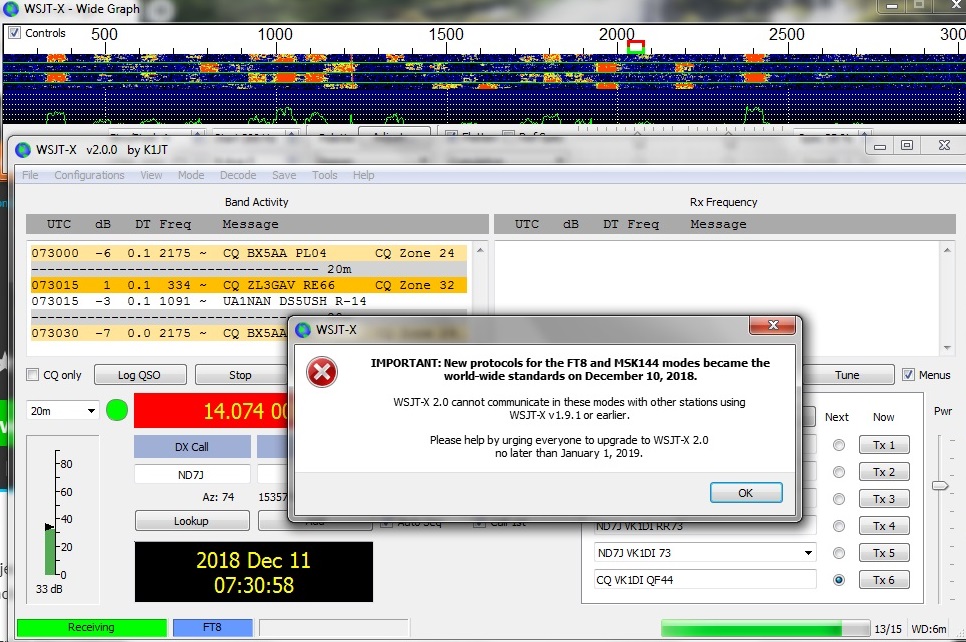Image resolution: width=966 pixels, height=642 pixels.
Task: Open the 20m band dropdown
Action: [62, 411]
